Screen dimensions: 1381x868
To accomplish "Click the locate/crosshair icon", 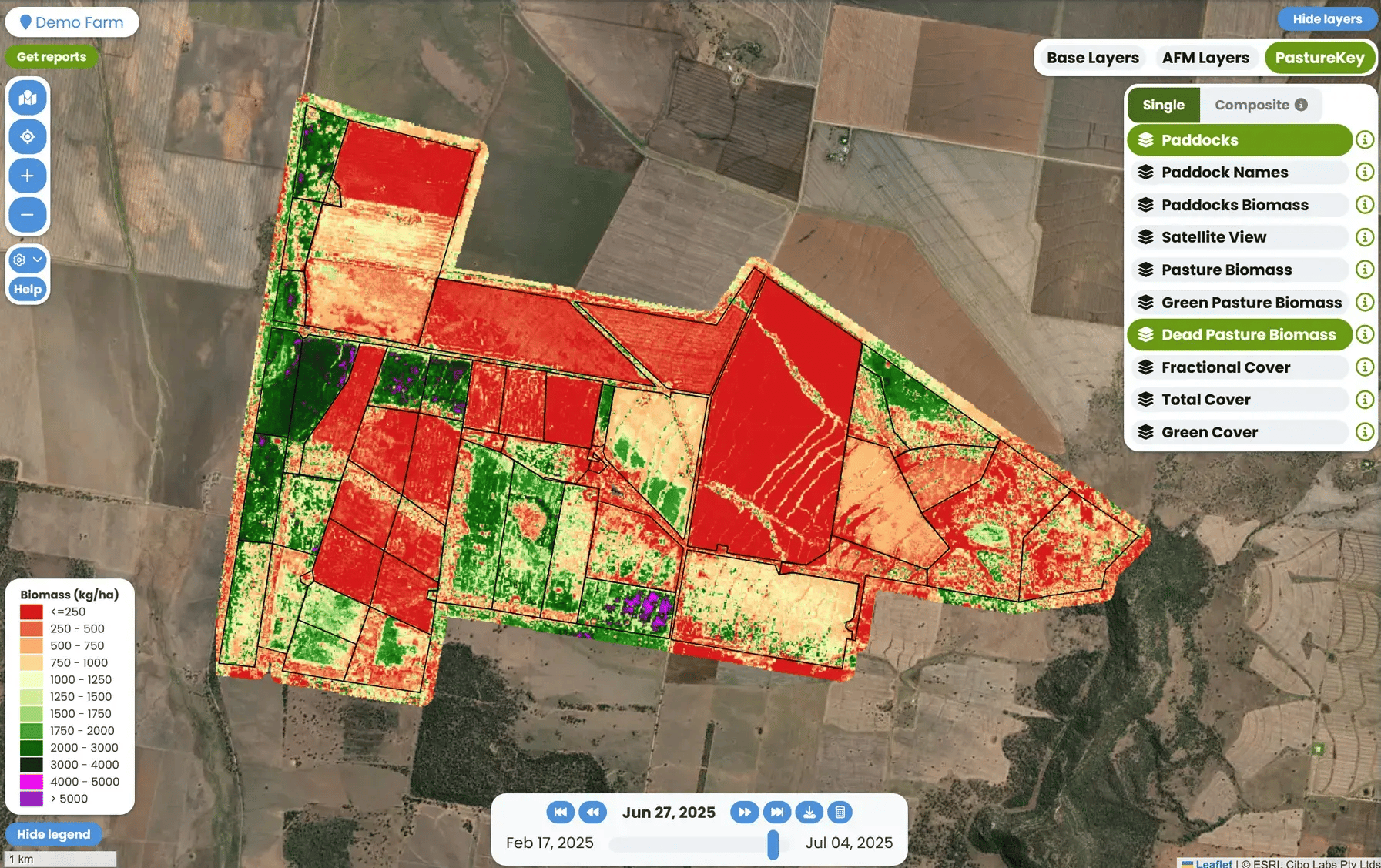I will coord(28,137).
